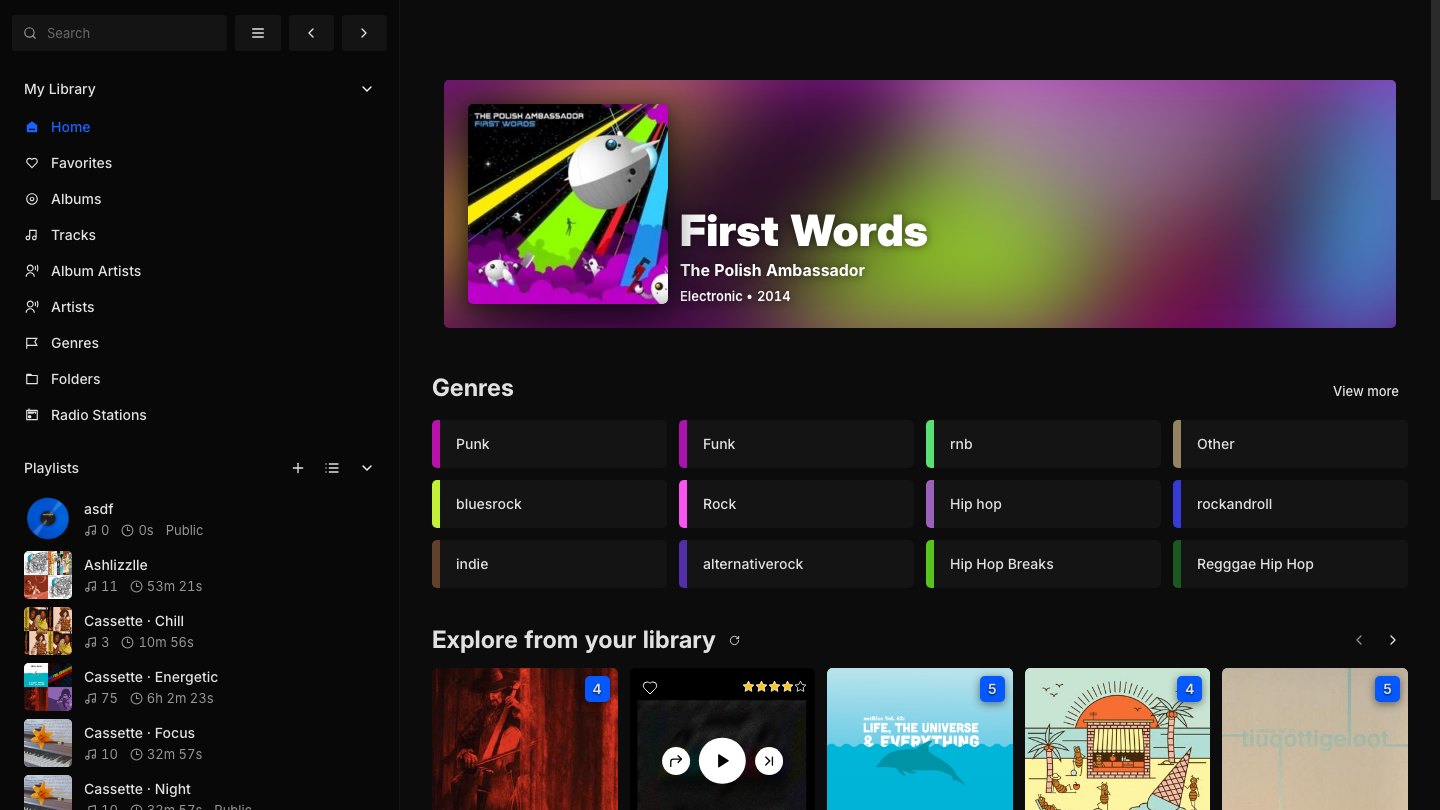Click the Home house icon
1440x810 pixels.
coord(32,127)
